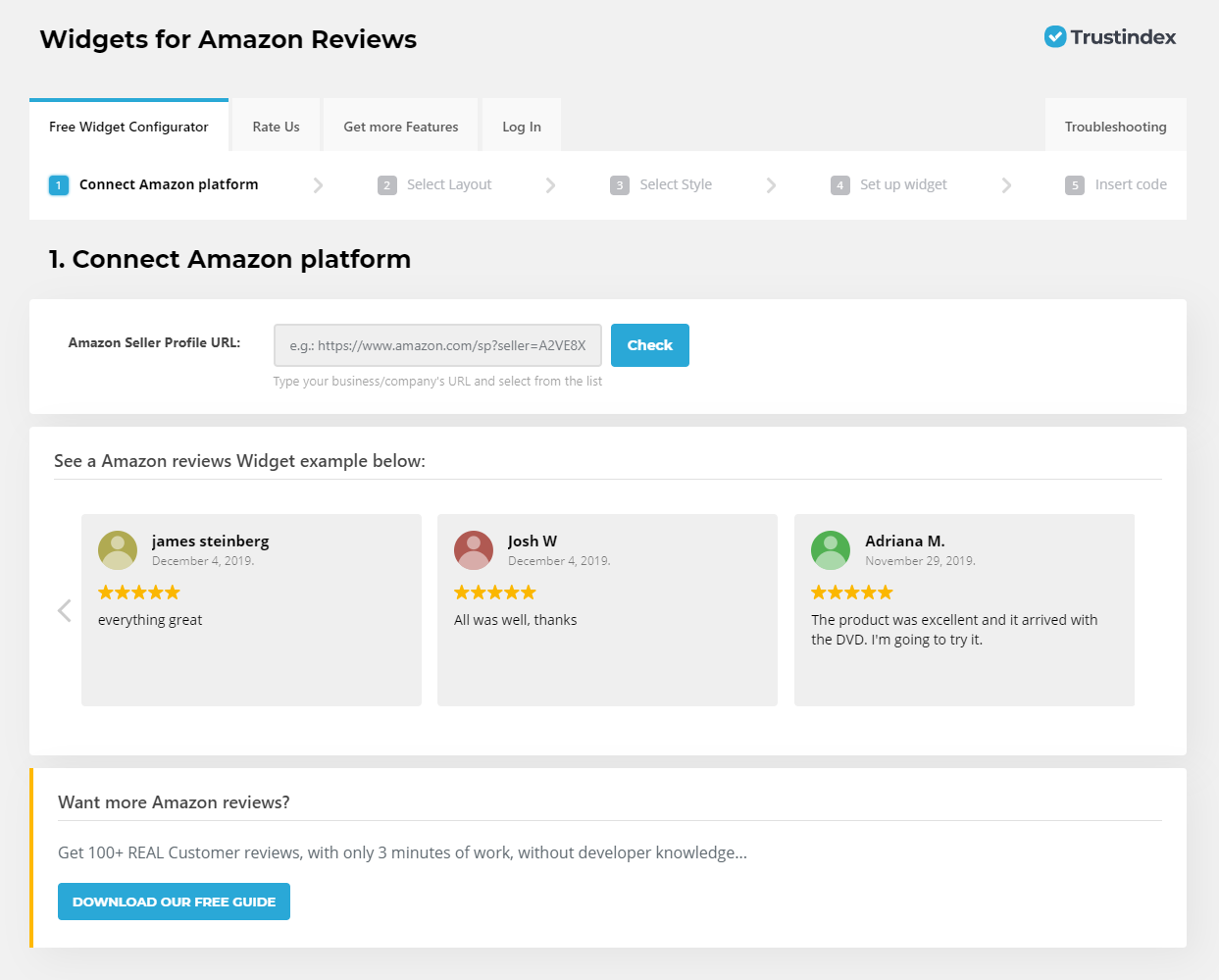Click chevron after Connect Amazon platform step

(x=318, y=185)
